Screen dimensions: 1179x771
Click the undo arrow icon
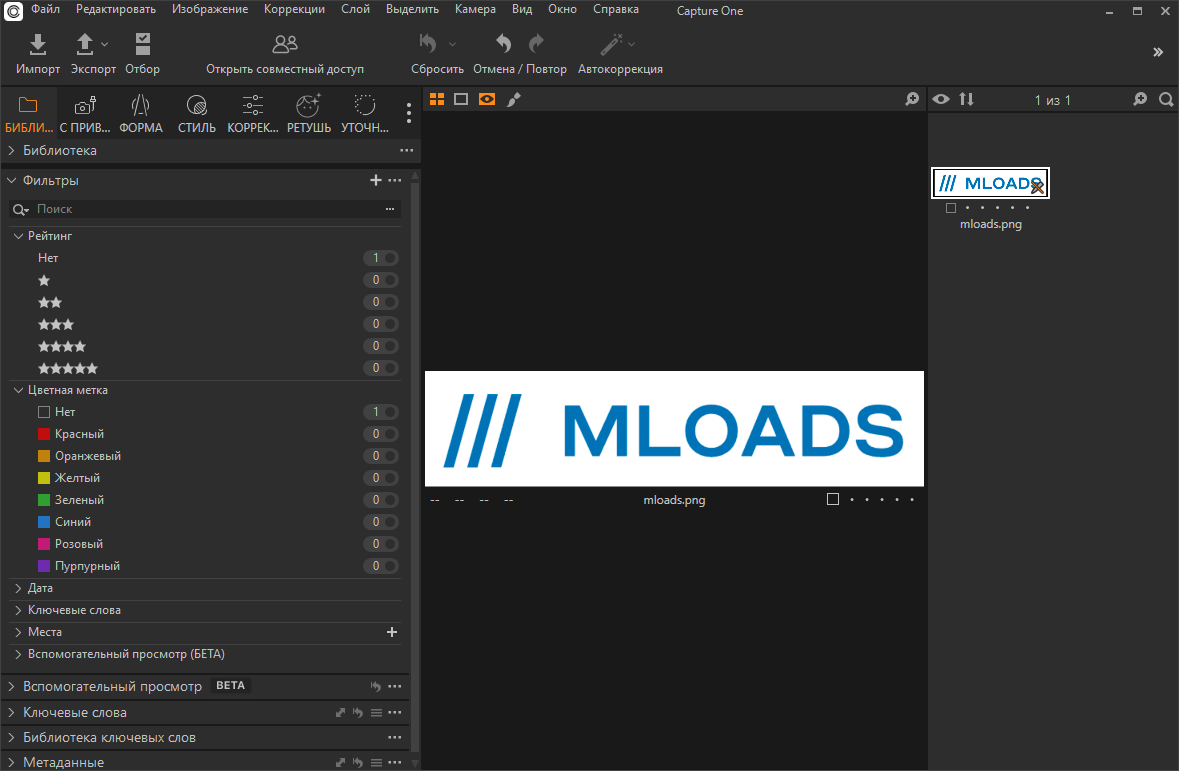(503, 44)
